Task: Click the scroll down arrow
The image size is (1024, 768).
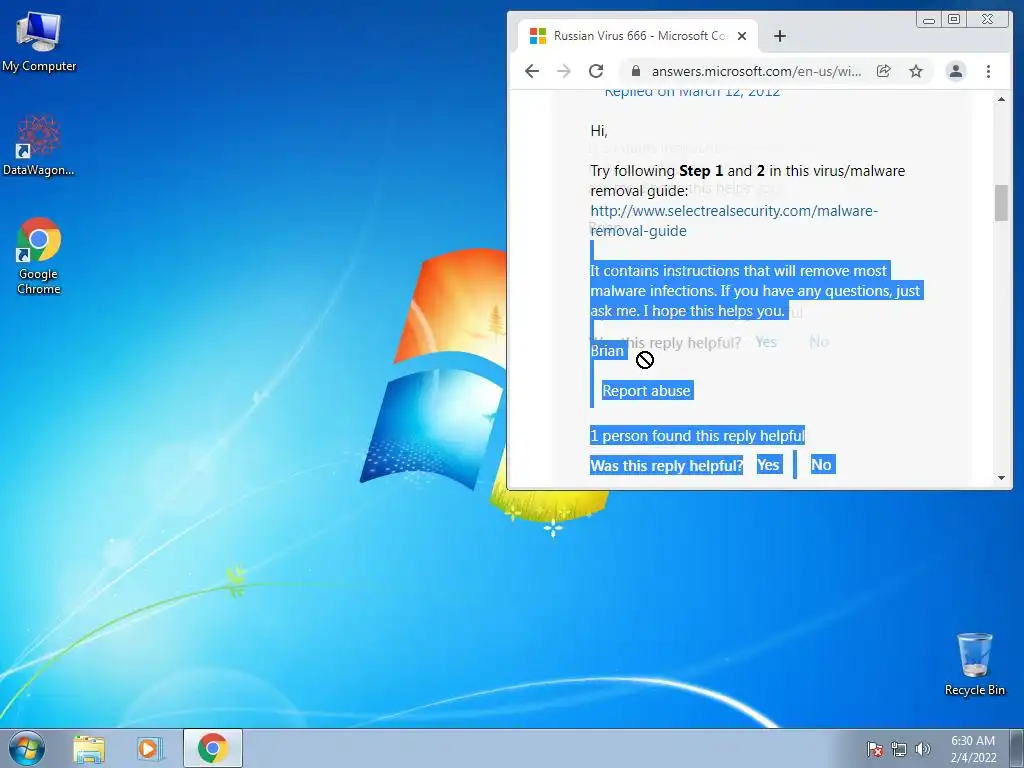Action: pos(1001,478)
